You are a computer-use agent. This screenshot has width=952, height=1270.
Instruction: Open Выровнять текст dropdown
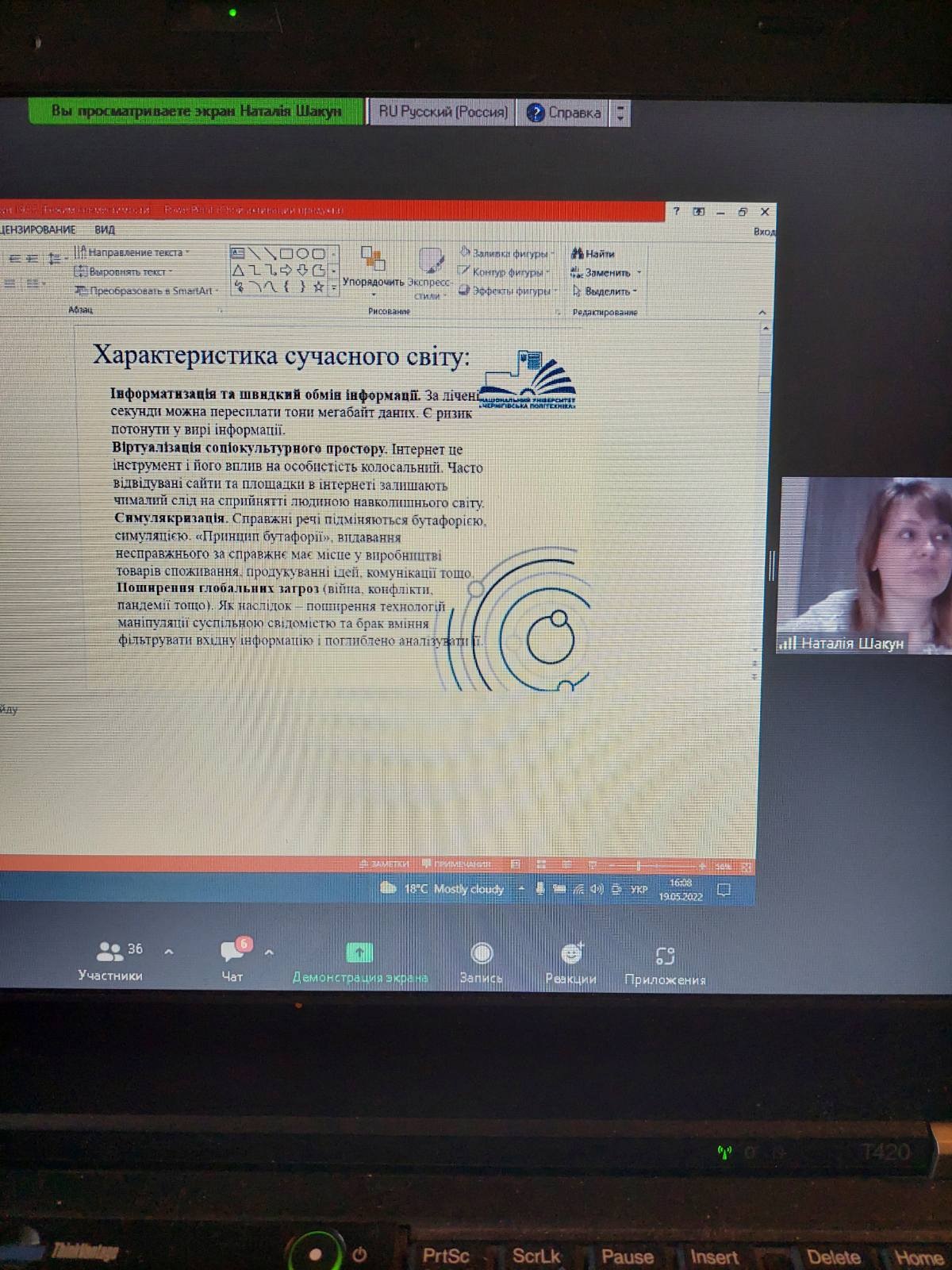coord(123,271)
